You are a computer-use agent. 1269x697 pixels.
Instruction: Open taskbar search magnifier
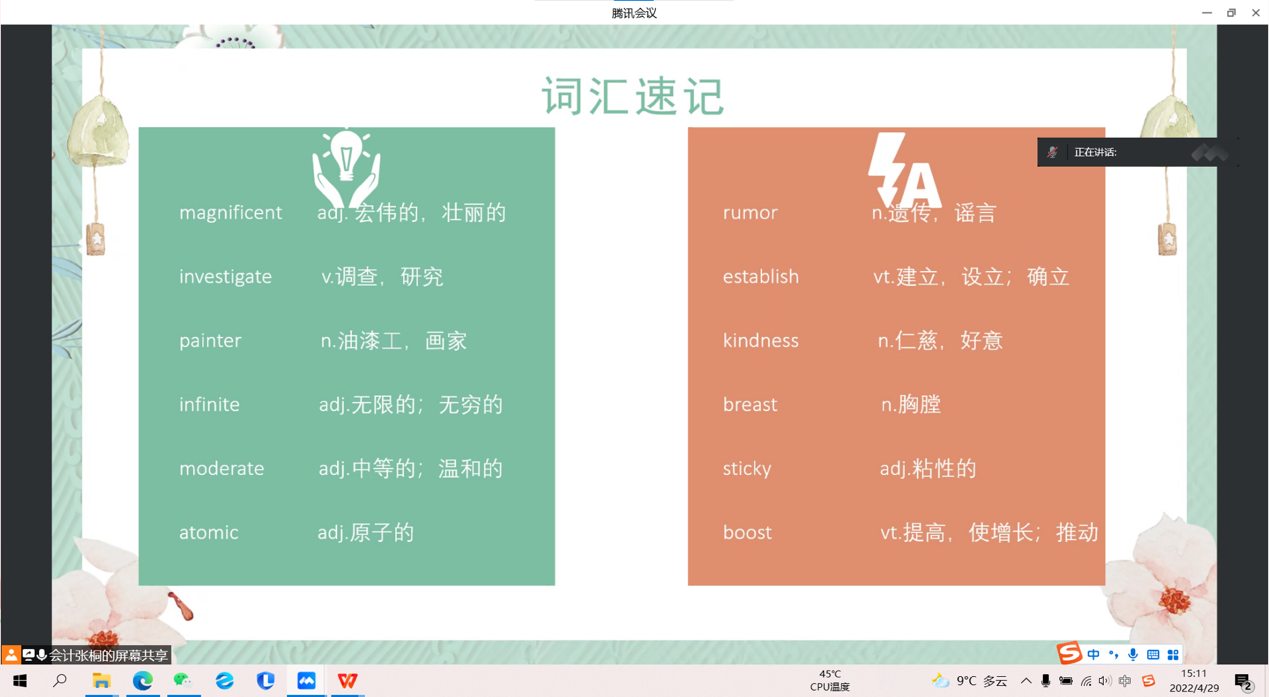(60, 681)
